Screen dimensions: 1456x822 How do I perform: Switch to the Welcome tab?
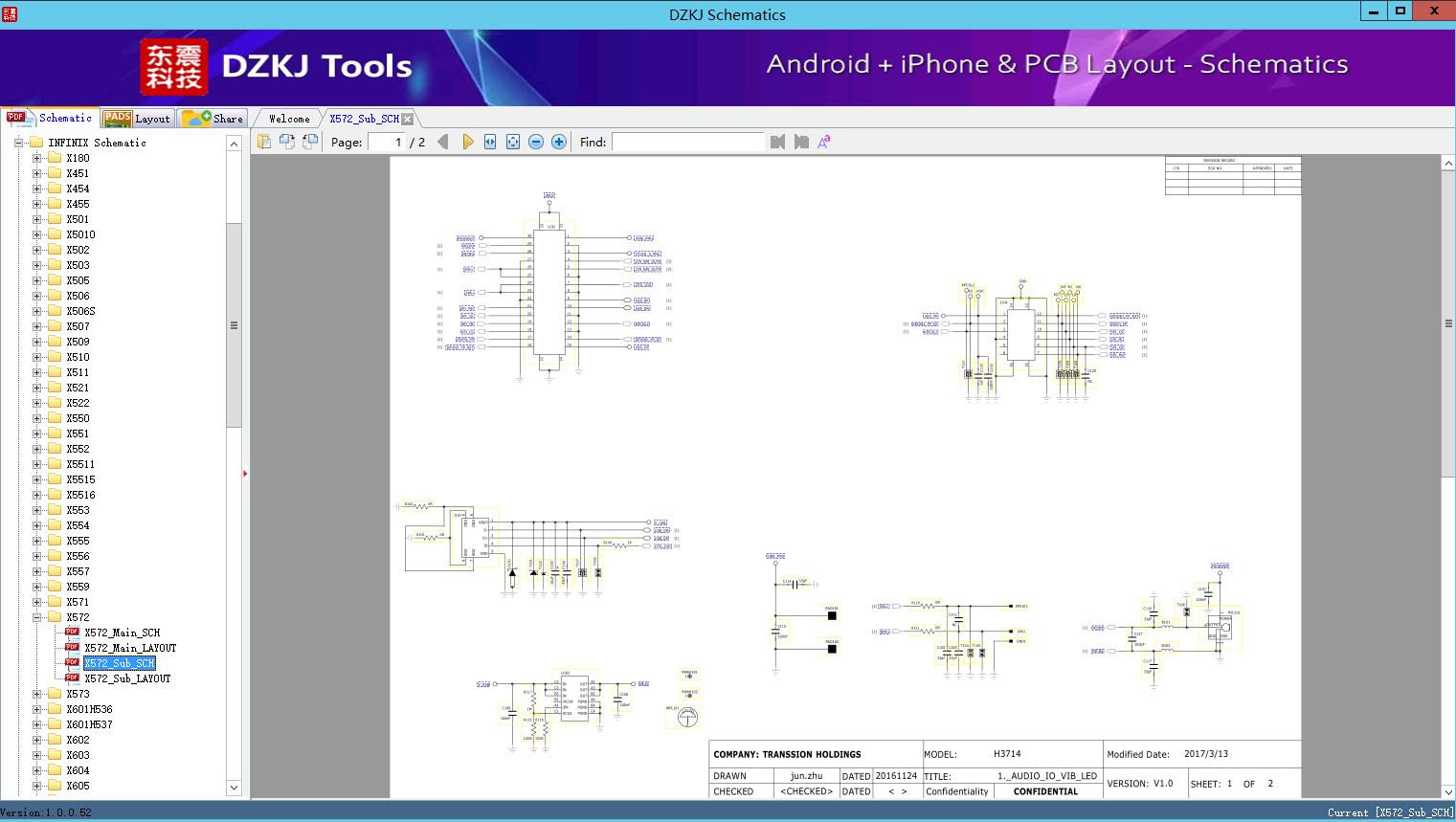click(289, 119)
